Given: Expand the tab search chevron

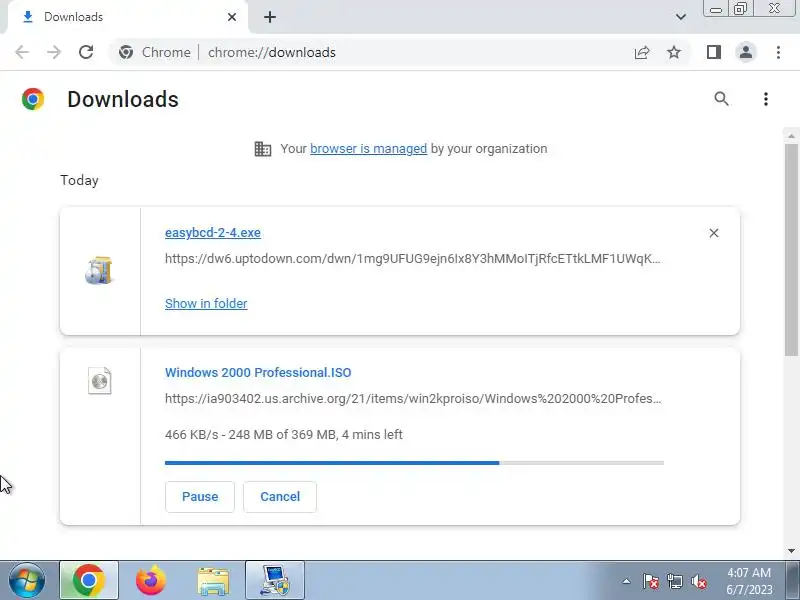Looking at the screenshot, I should point(681,17).
